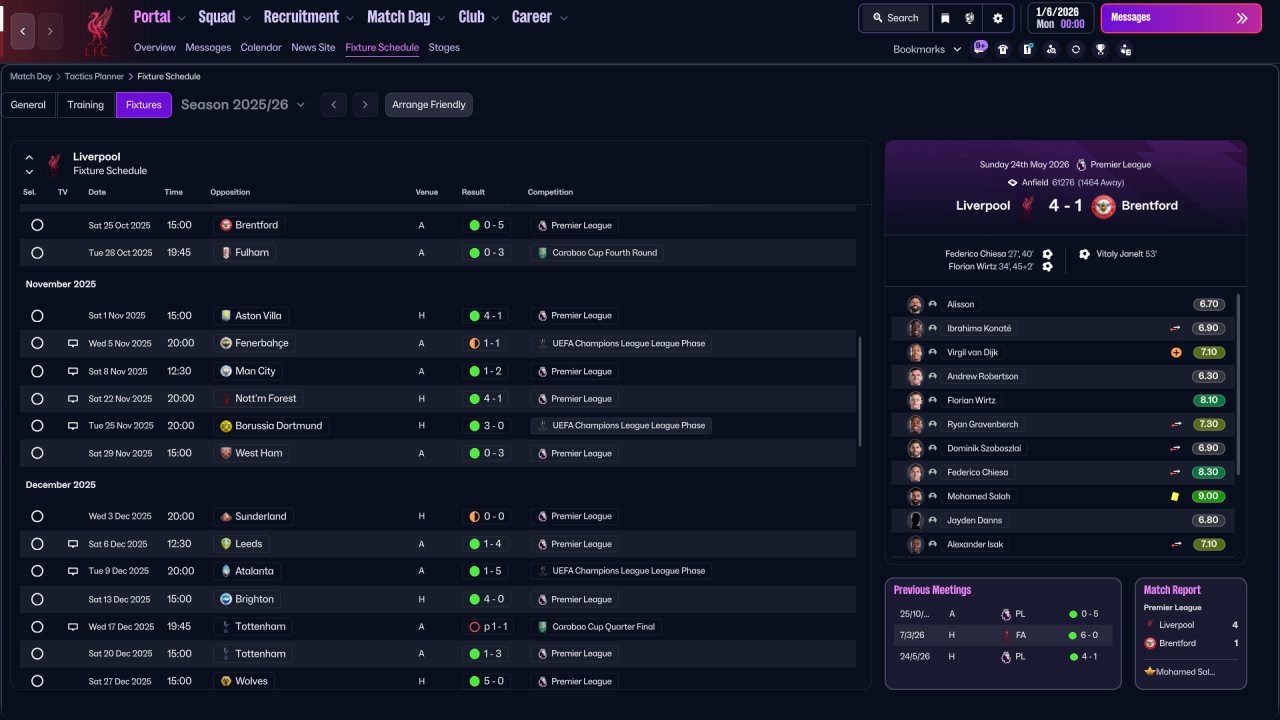The height and width of the screenshot is (720, 1280).
Task: Click the last icon in the bookmarks bar
Action: pyautogui.click(x=1125, y=49)
